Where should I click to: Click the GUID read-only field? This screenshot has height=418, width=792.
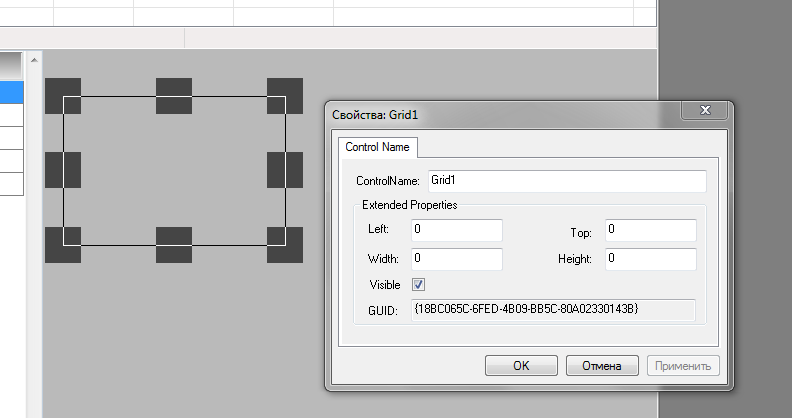[x=552, y=310]
